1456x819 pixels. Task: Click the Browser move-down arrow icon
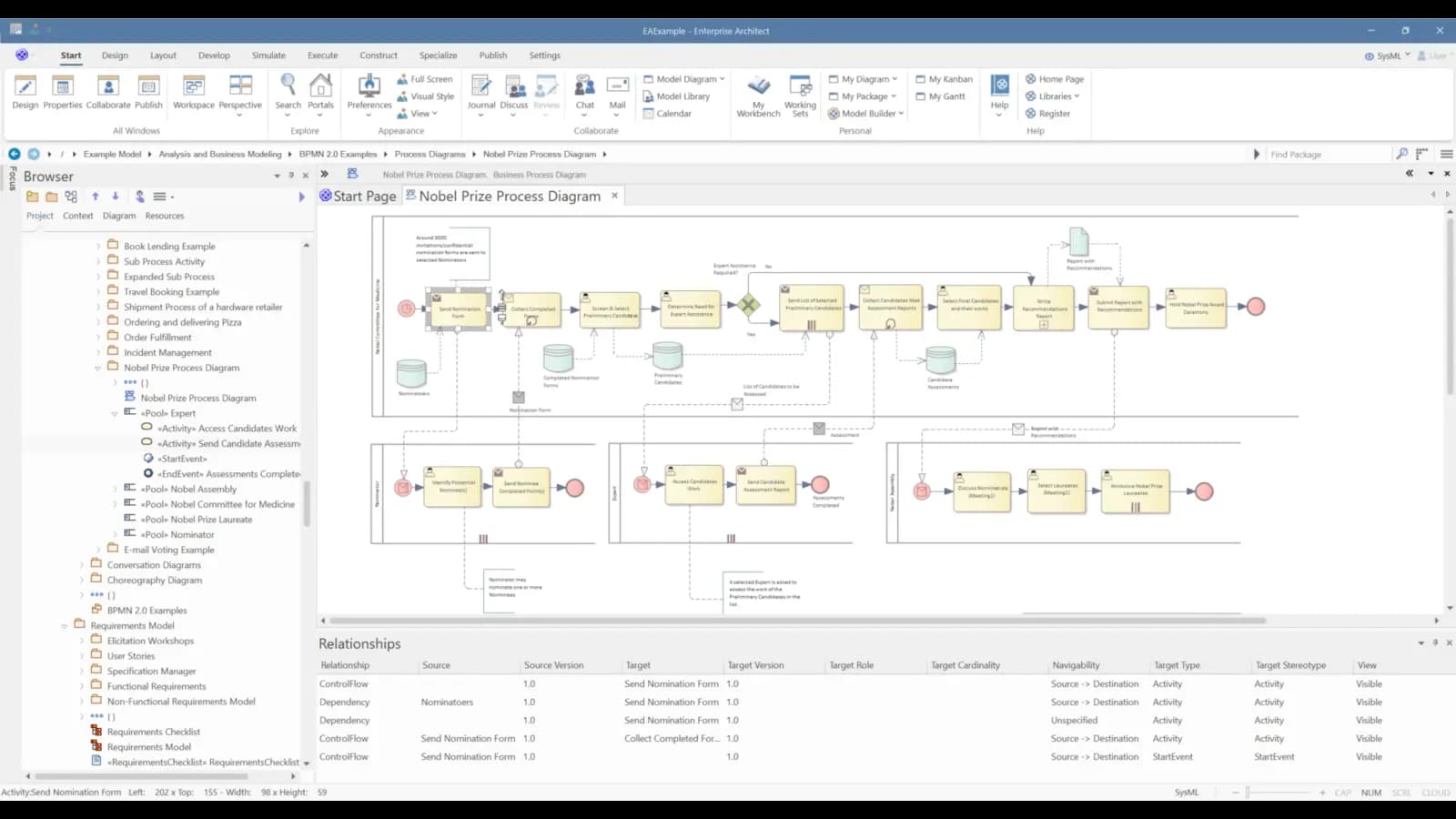click(116, 196)
